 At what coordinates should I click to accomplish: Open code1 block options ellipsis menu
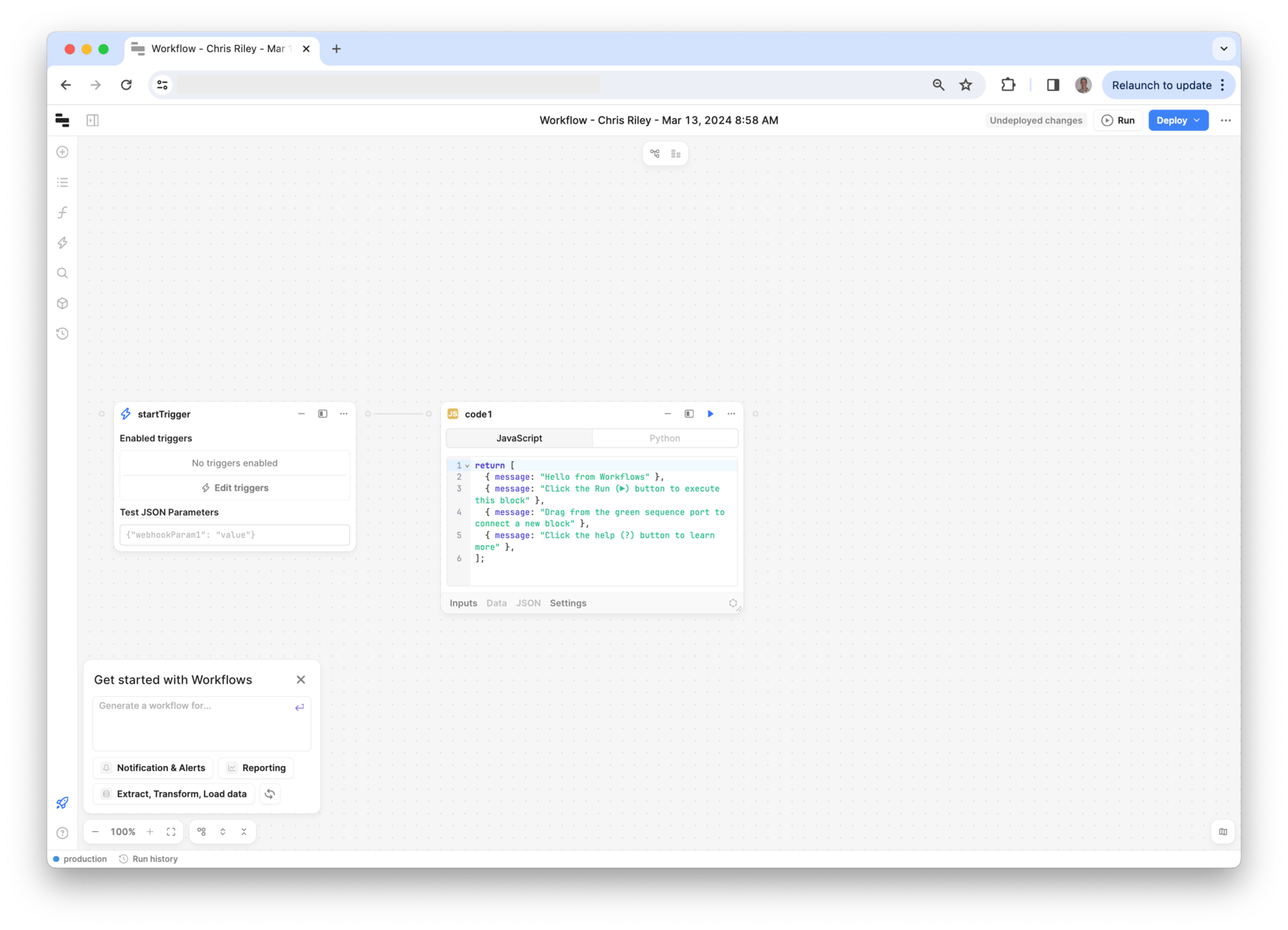[x=731, y=414]
